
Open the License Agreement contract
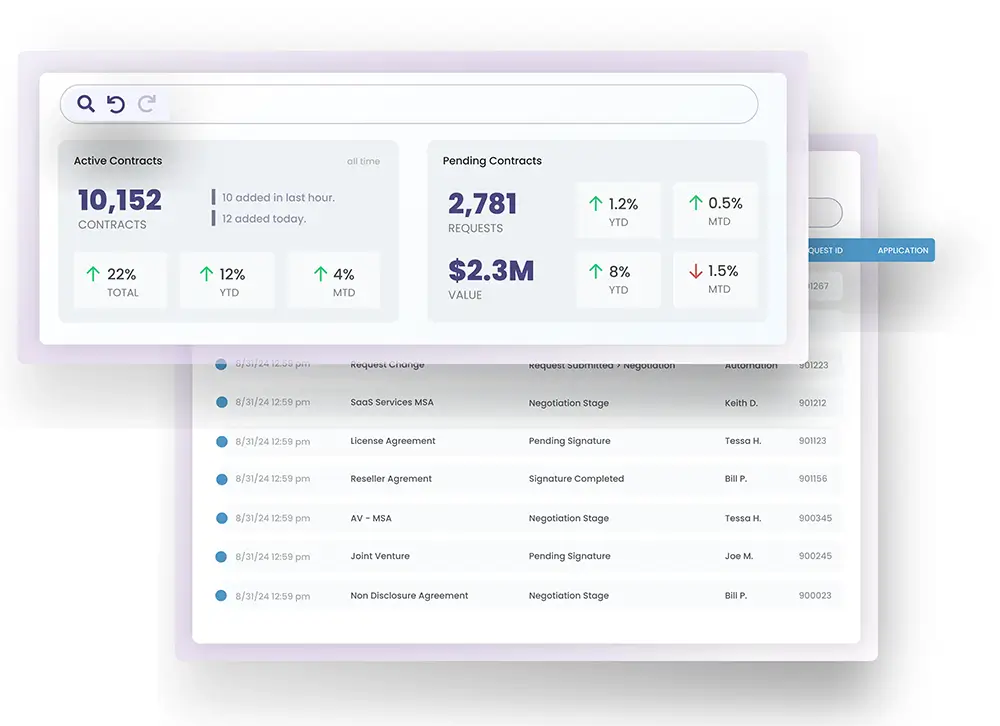[x=392, y=441]
